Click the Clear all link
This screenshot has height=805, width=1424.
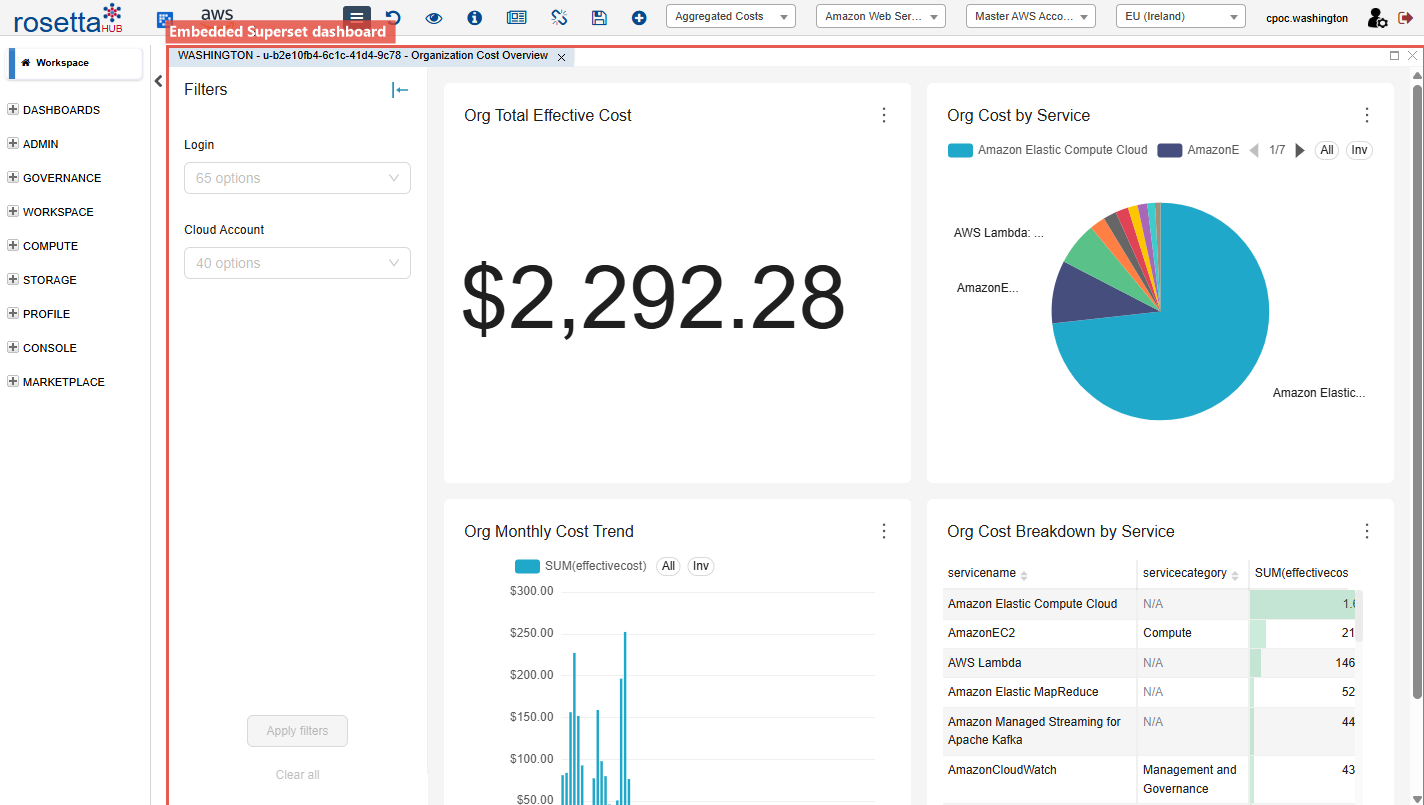(x=297, y=775)
